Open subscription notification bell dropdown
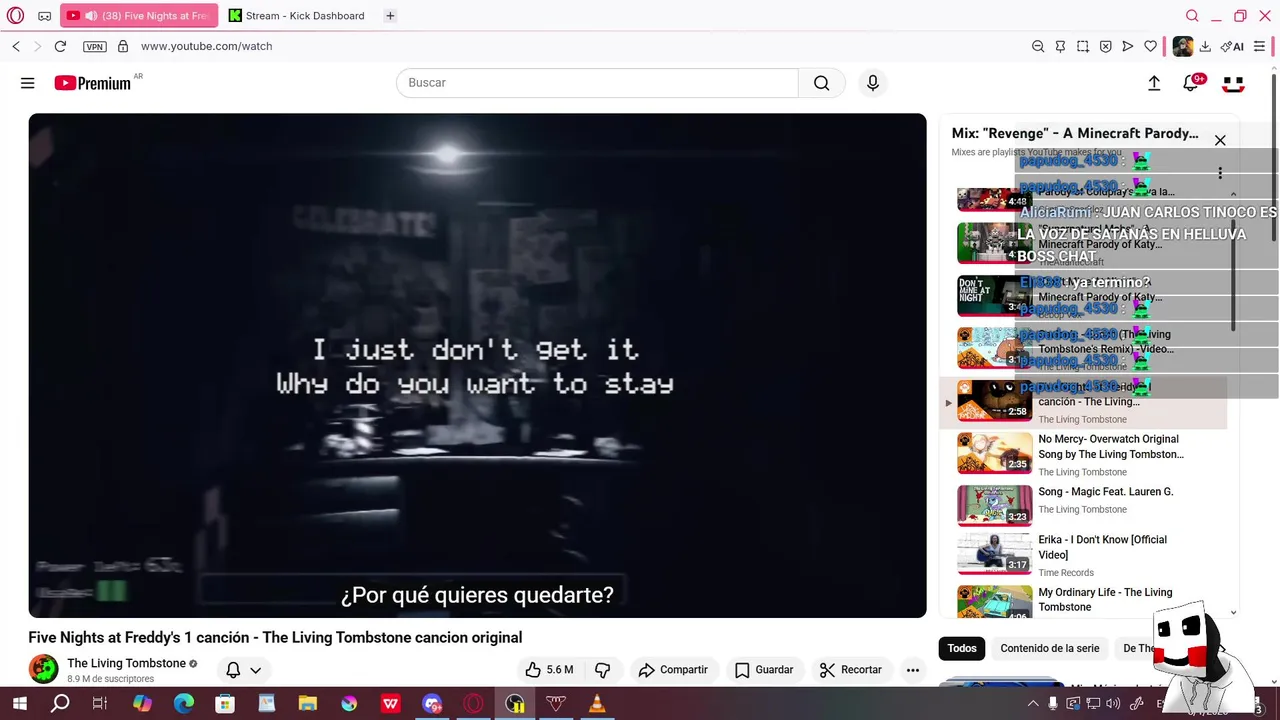This screenshot has height=720, width=1280. click(x=243, y=670)
